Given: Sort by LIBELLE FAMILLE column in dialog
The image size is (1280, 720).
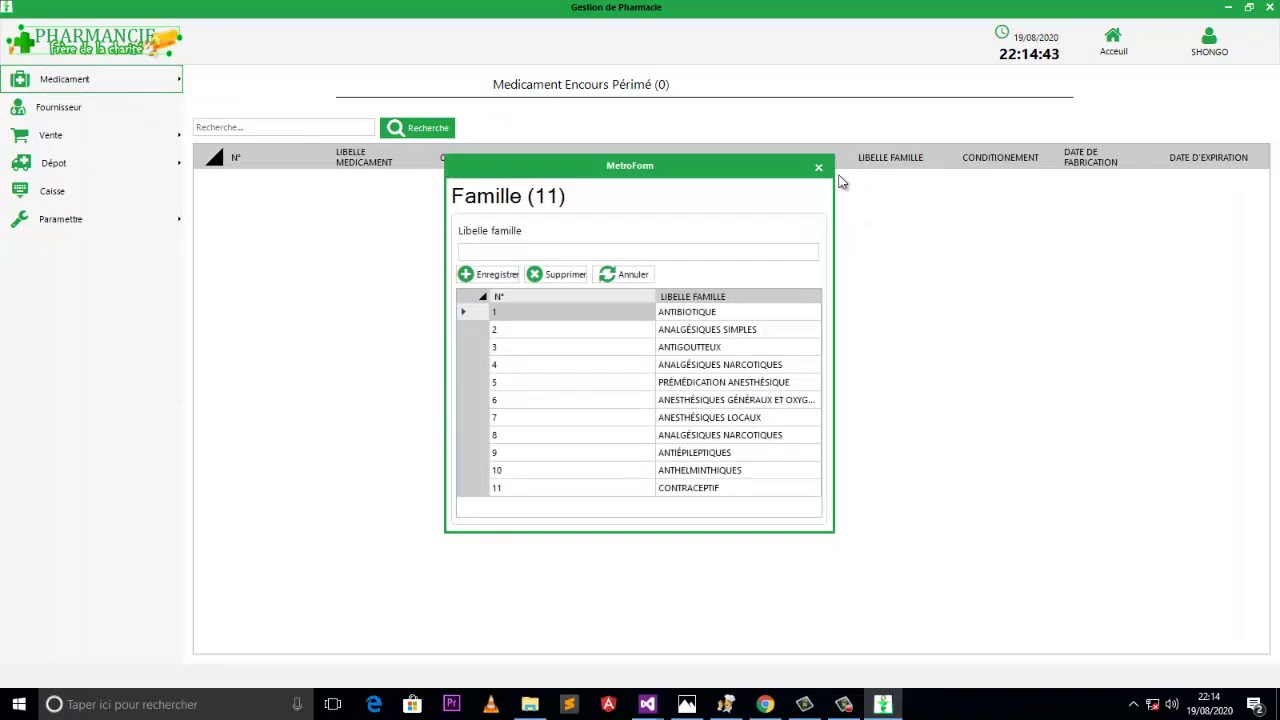Looking at the screenshot, I should [x=738, y=296].
